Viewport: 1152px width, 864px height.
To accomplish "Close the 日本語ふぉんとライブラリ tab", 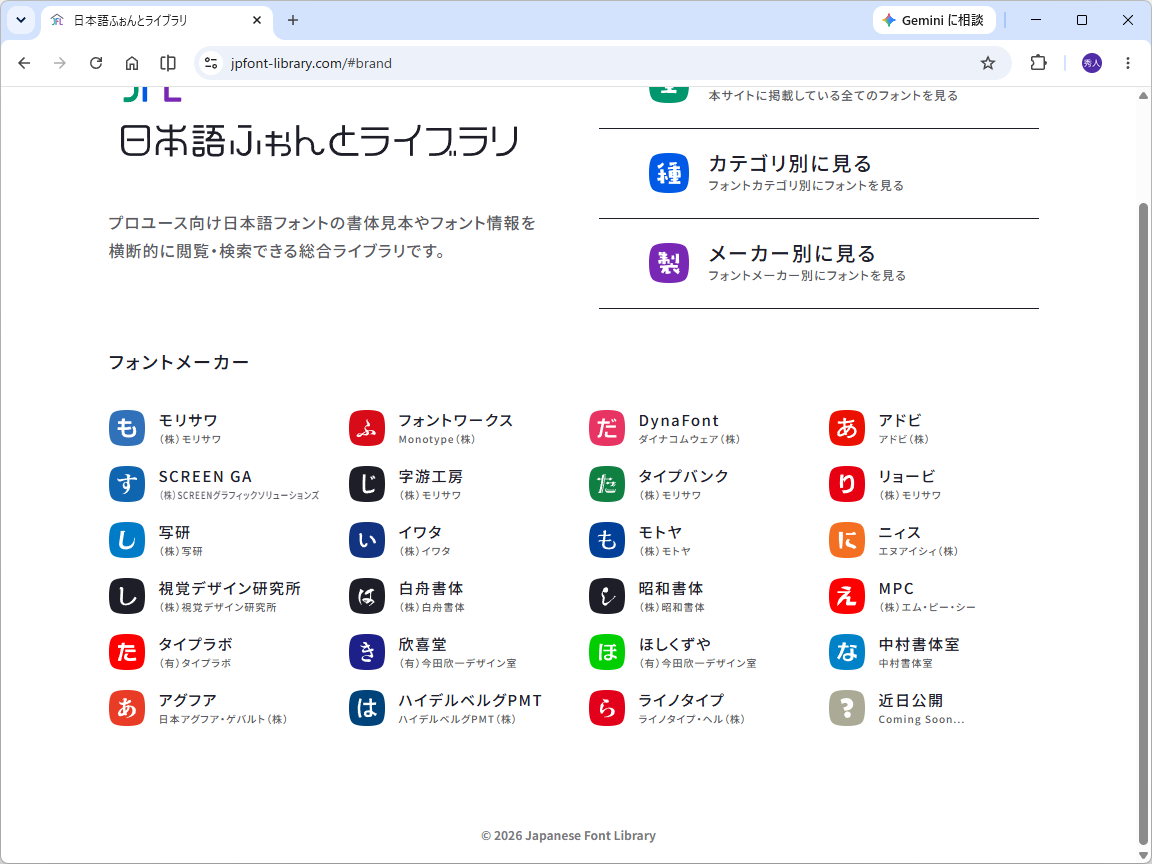I will click(x=256, y=21).
